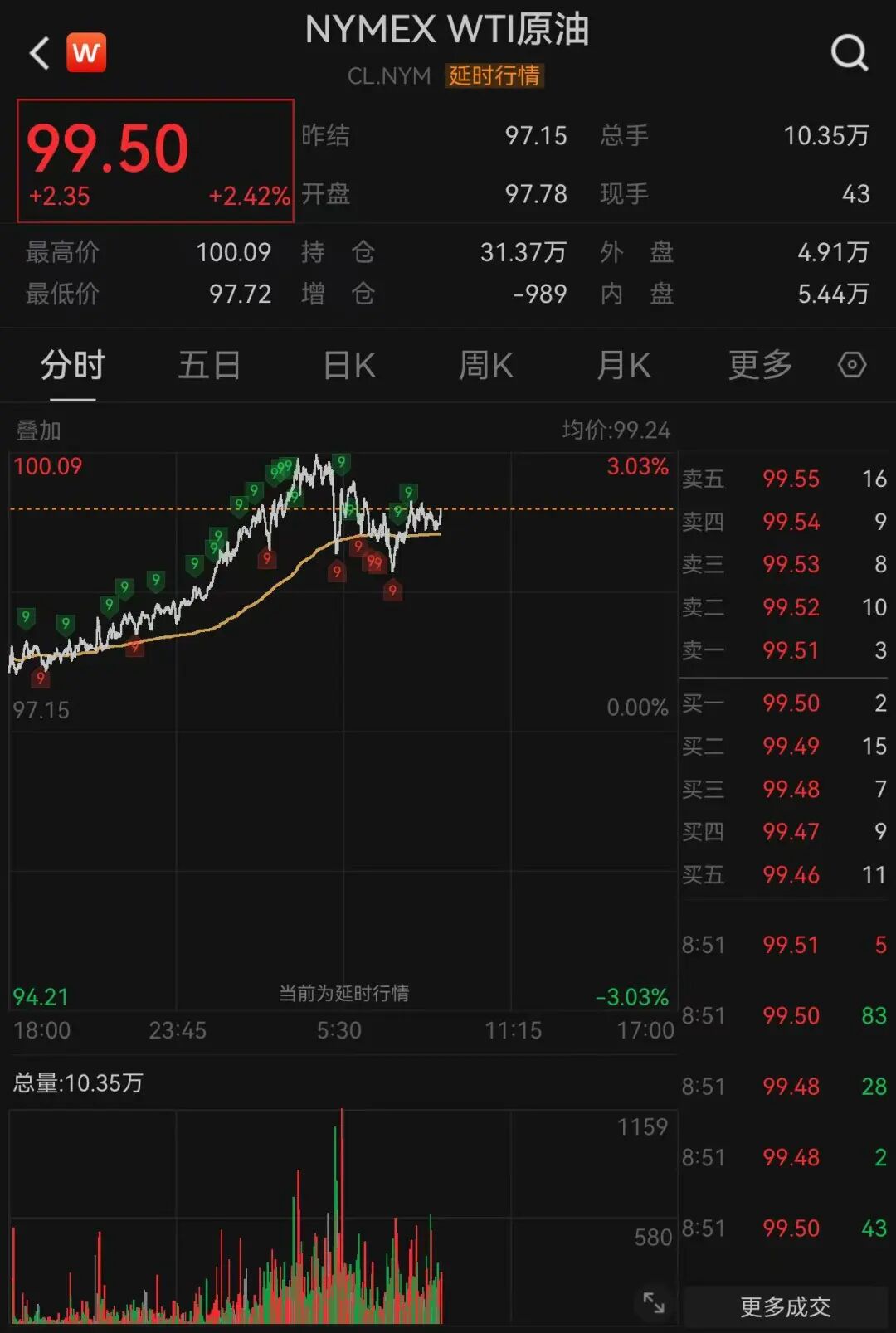The image size is (896, 1333).
Task: Switch to the 周K tab
Action: coord(486,365)
